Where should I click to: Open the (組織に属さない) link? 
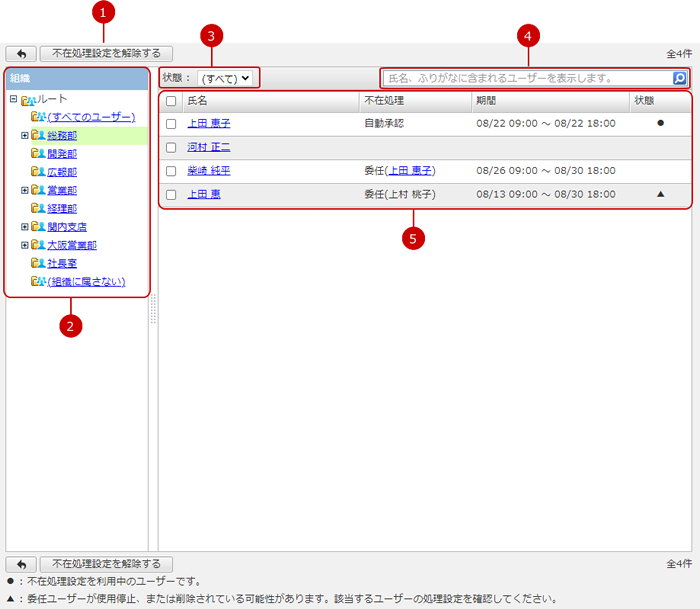86,282
